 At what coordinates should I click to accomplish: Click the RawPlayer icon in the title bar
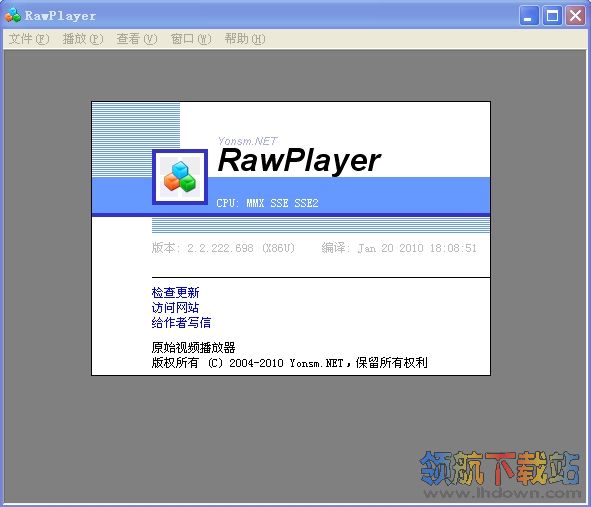tap(13, 15)
